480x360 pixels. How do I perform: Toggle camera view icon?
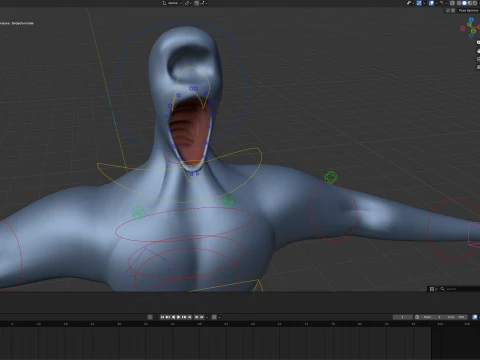click(478, 59)
